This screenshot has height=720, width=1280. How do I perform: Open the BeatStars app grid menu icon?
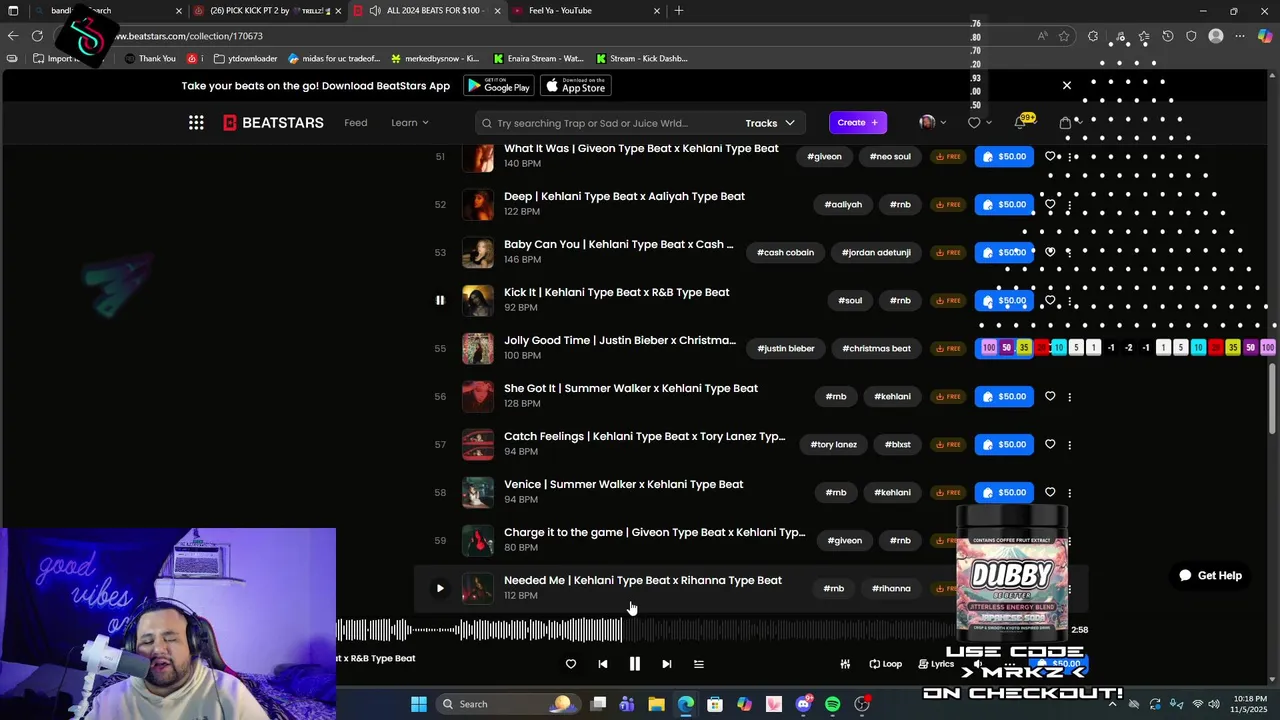(x=196, y=123)
